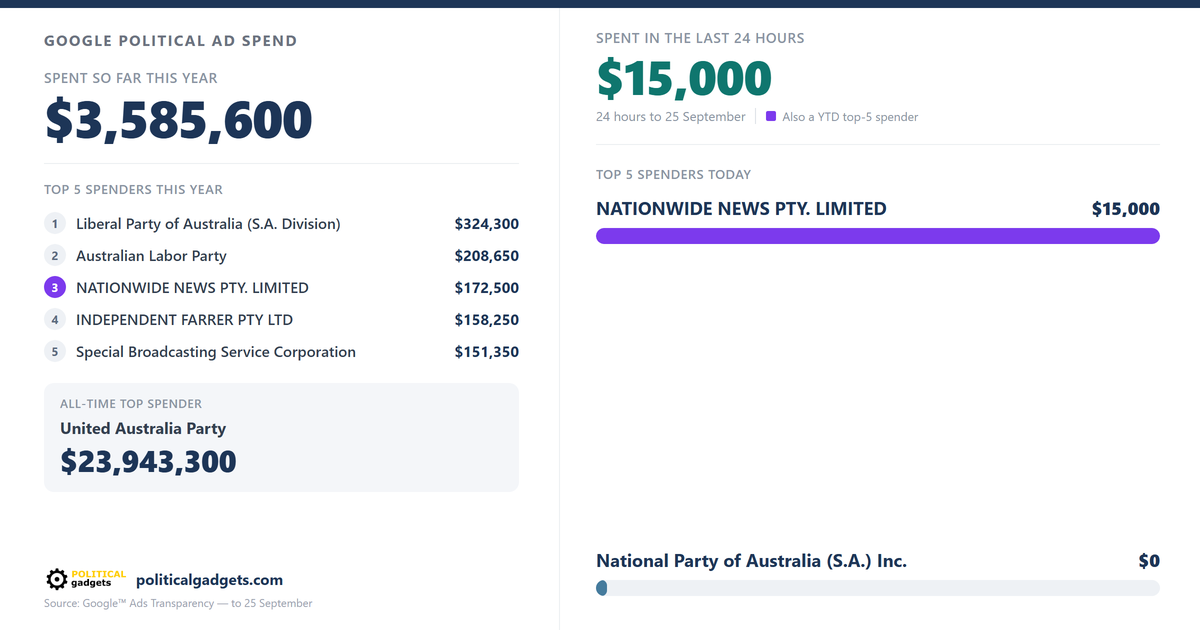Click the purple legend square for YTD top-5 spender
The width and height of the screenshot is (1200, 630).
[x=771, y=116]
